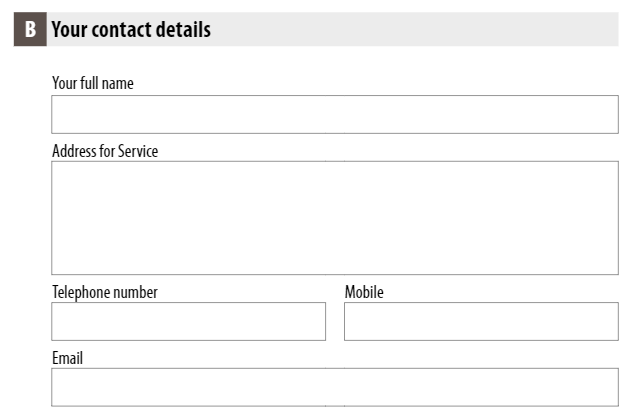Focus the Mobile number field

pos(482,322)
